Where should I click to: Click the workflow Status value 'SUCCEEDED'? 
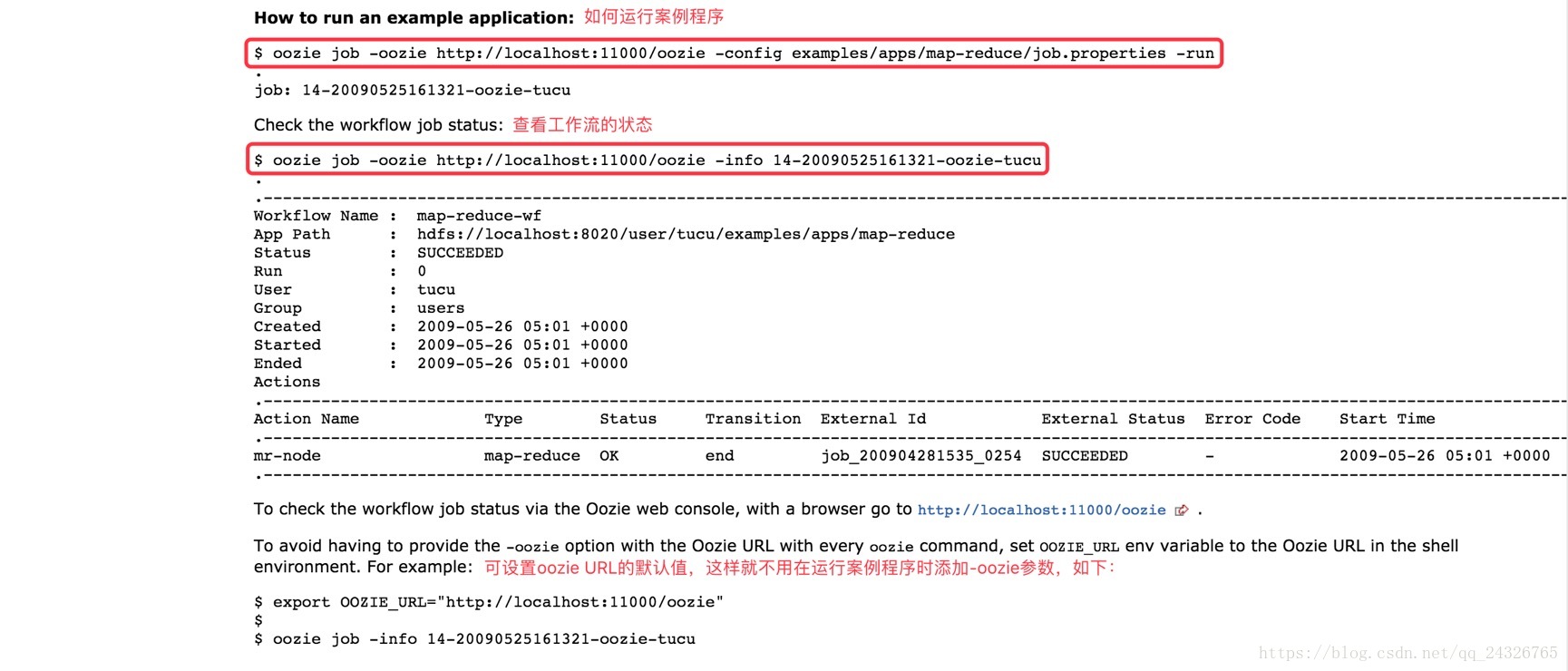460,253
